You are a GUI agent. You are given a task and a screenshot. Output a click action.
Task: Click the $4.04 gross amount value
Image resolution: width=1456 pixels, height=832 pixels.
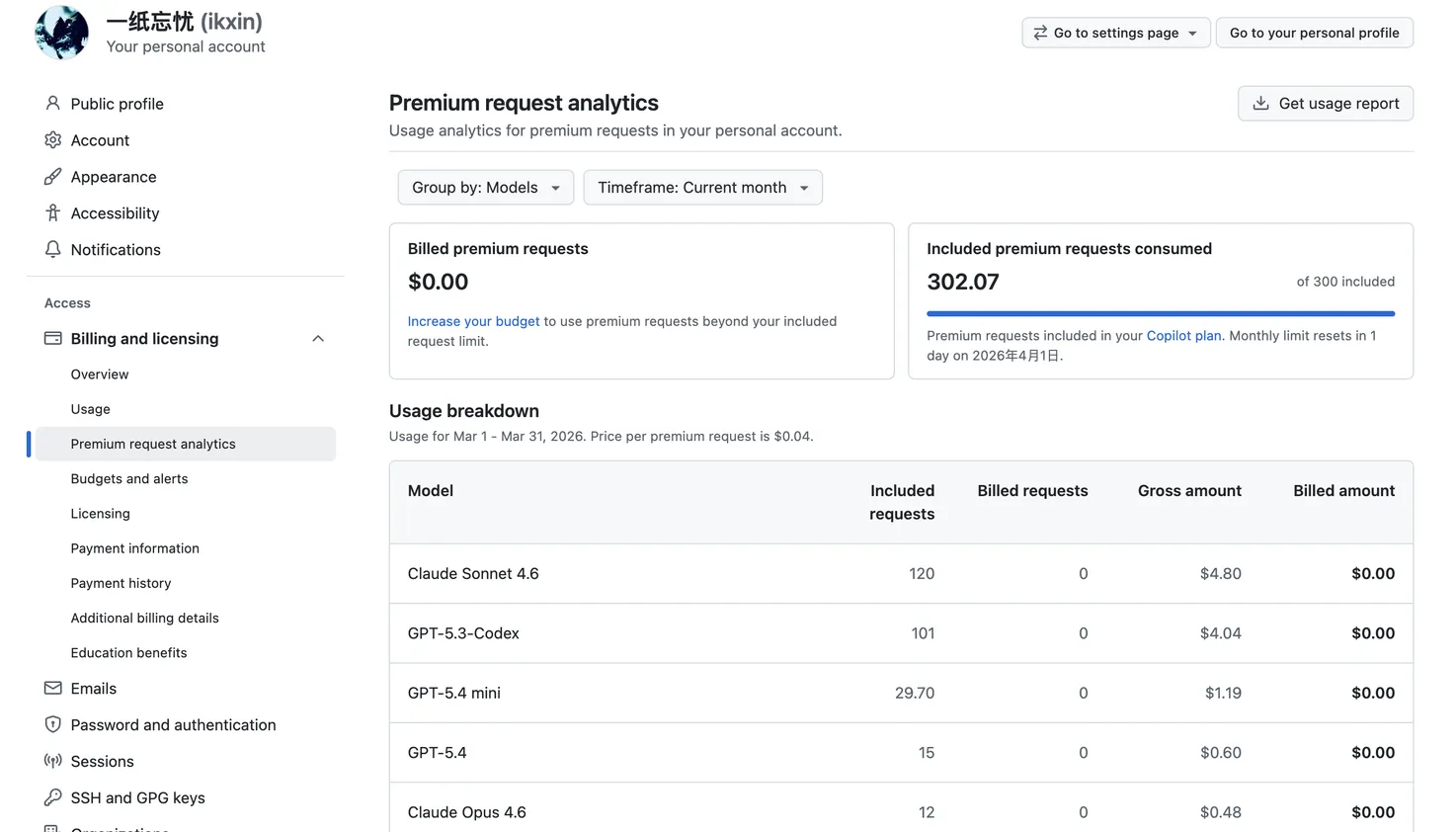point(1221,633)
